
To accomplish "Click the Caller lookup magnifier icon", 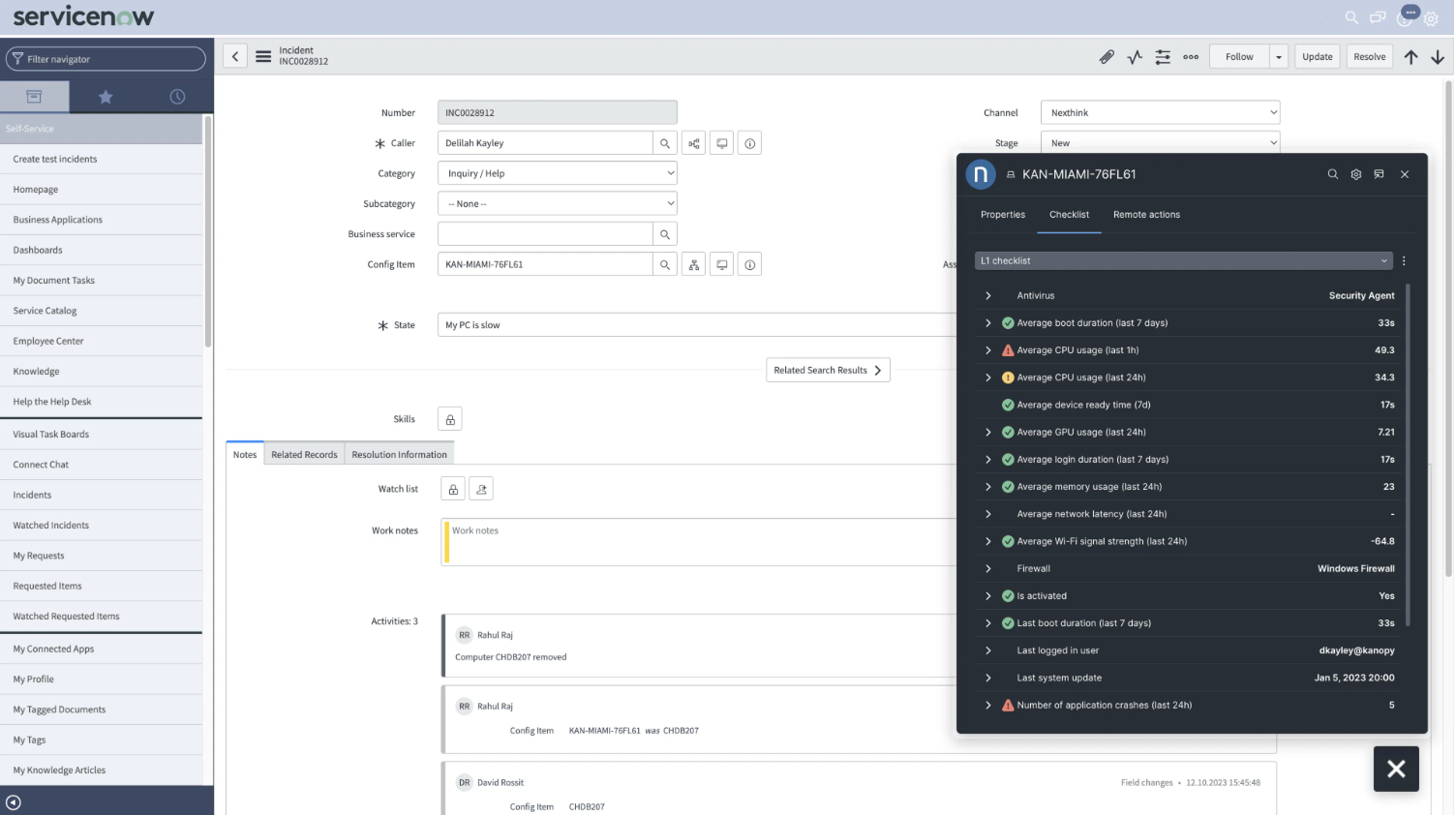I will (665, 143).
